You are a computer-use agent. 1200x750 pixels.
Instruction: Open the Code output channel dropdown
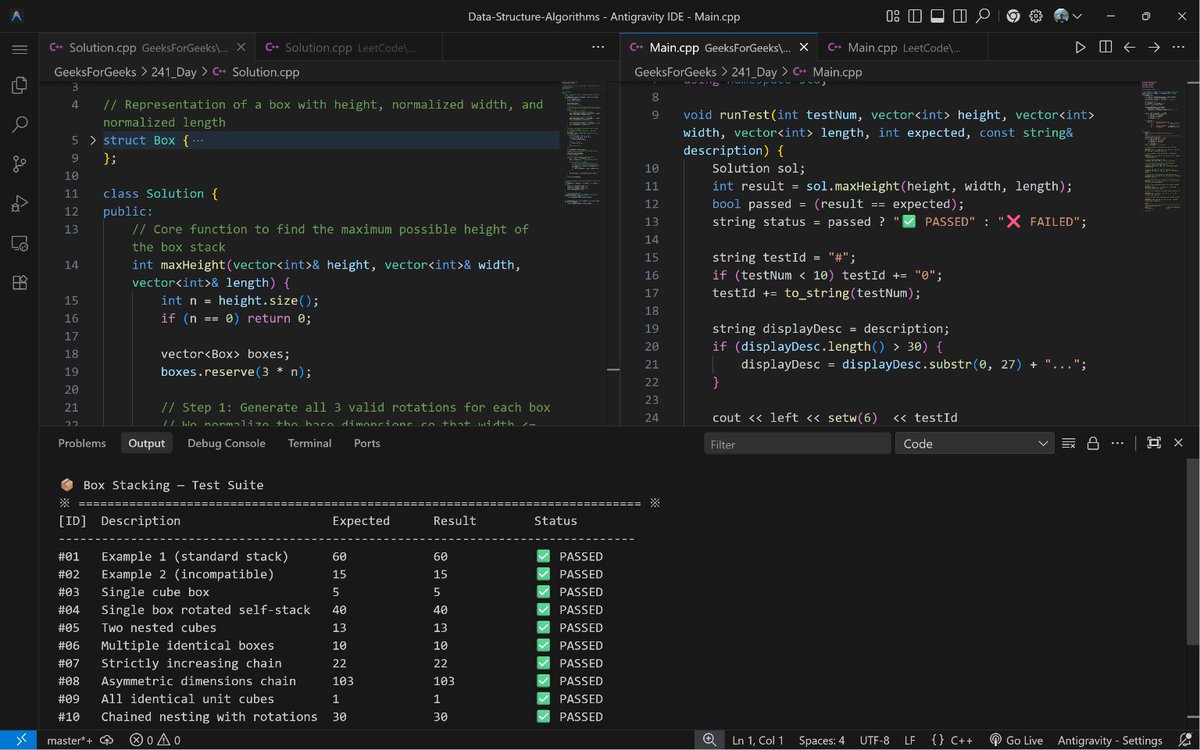click(975, 444)
